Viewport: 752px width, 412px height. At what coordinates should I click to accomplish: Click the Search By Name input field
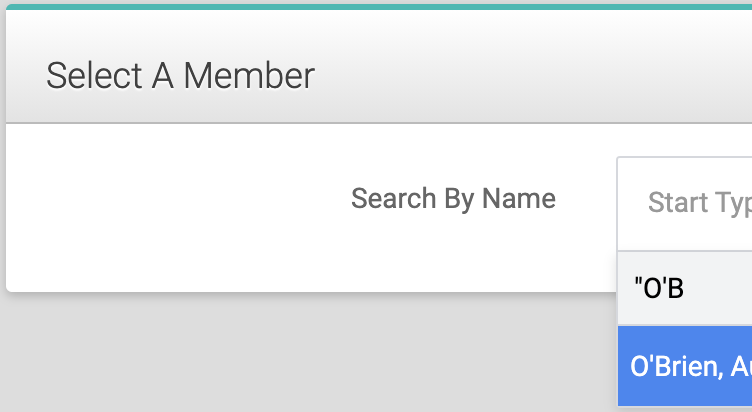(x=684, y=203)
